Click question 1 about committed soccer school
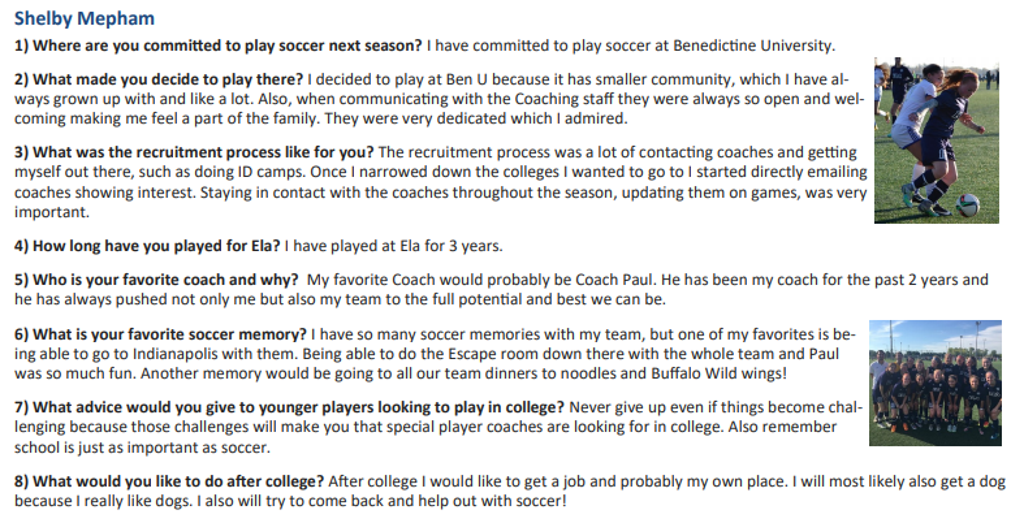 [x=219, y=46]
